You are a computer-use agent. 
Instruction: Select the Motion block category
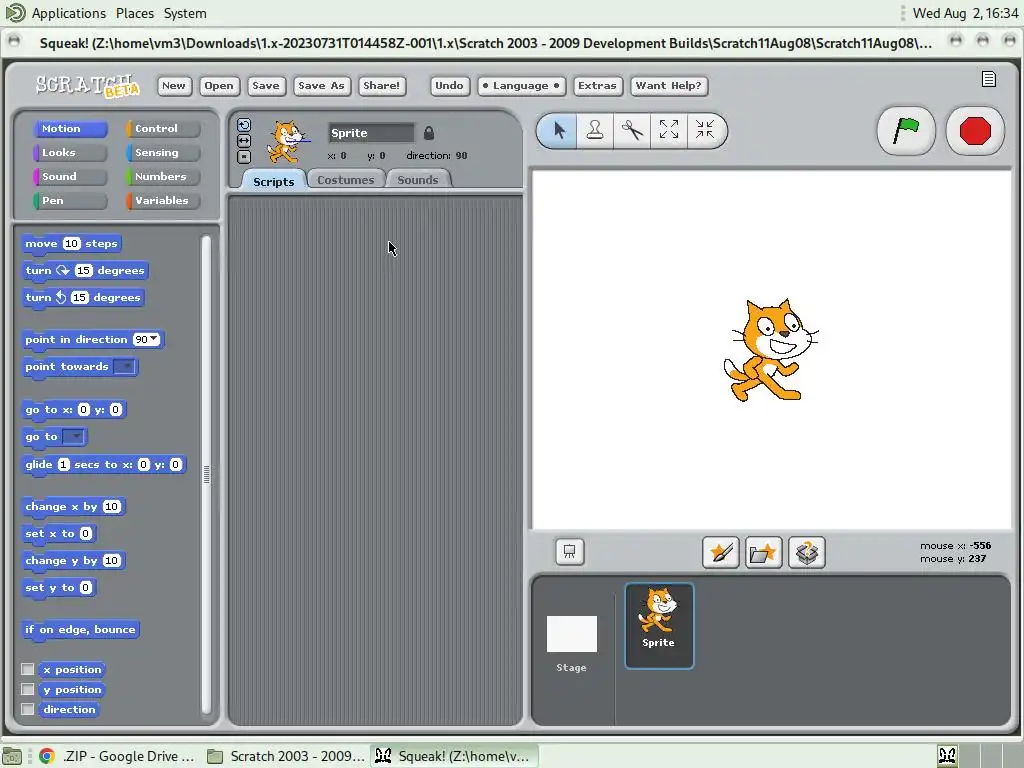70,129
